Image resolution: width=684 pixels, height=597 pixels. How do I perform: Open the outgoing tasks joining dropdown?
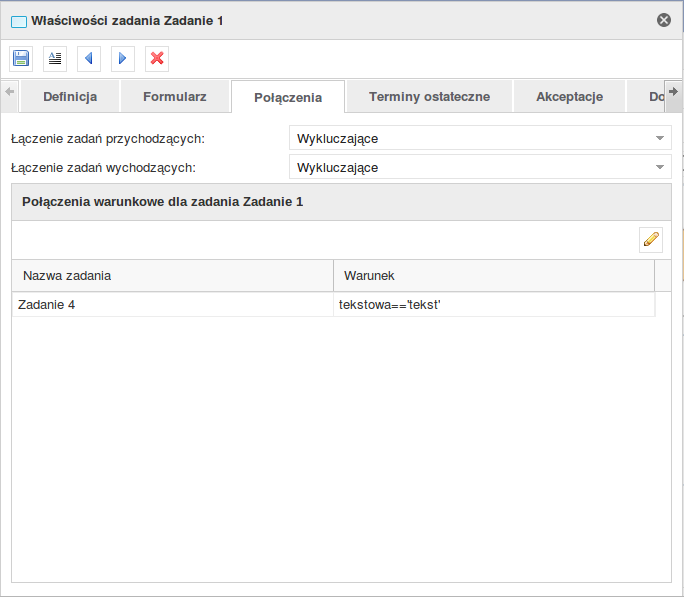pos(480,167)
